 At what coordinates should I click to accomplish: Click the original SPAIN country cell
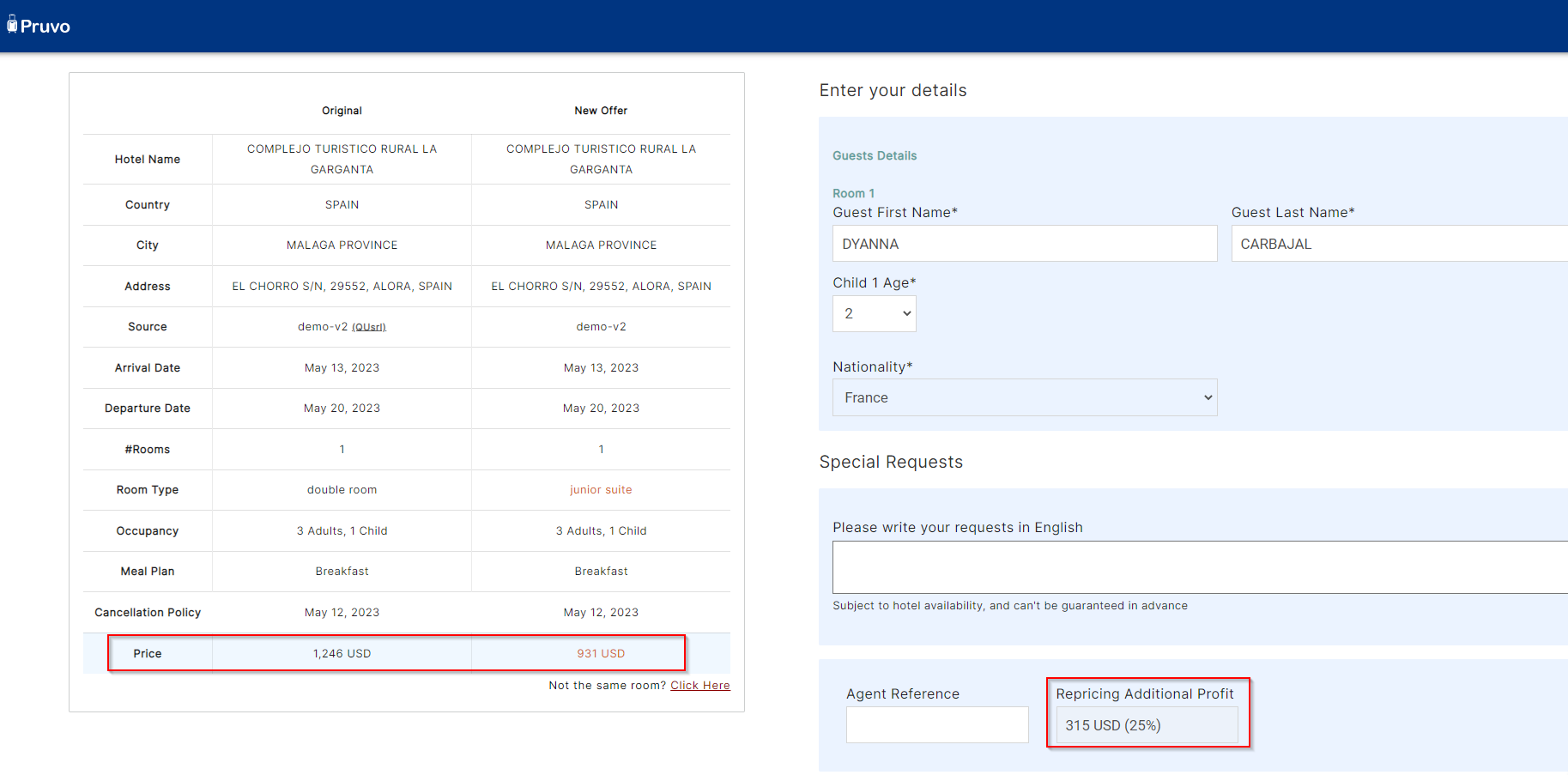pos(342,205)
